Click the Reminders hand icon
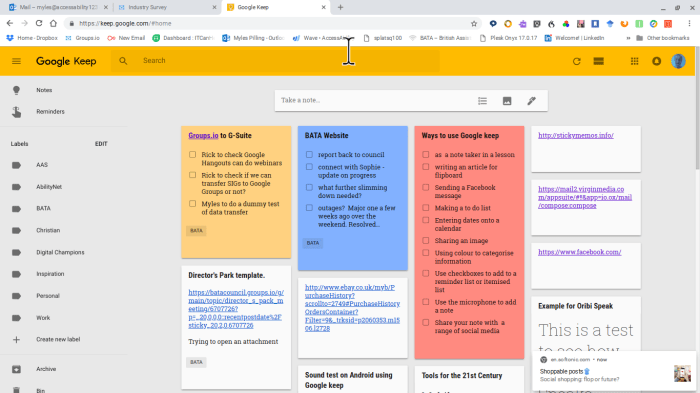This screenshot has width=700, height=393. [17, 112]
